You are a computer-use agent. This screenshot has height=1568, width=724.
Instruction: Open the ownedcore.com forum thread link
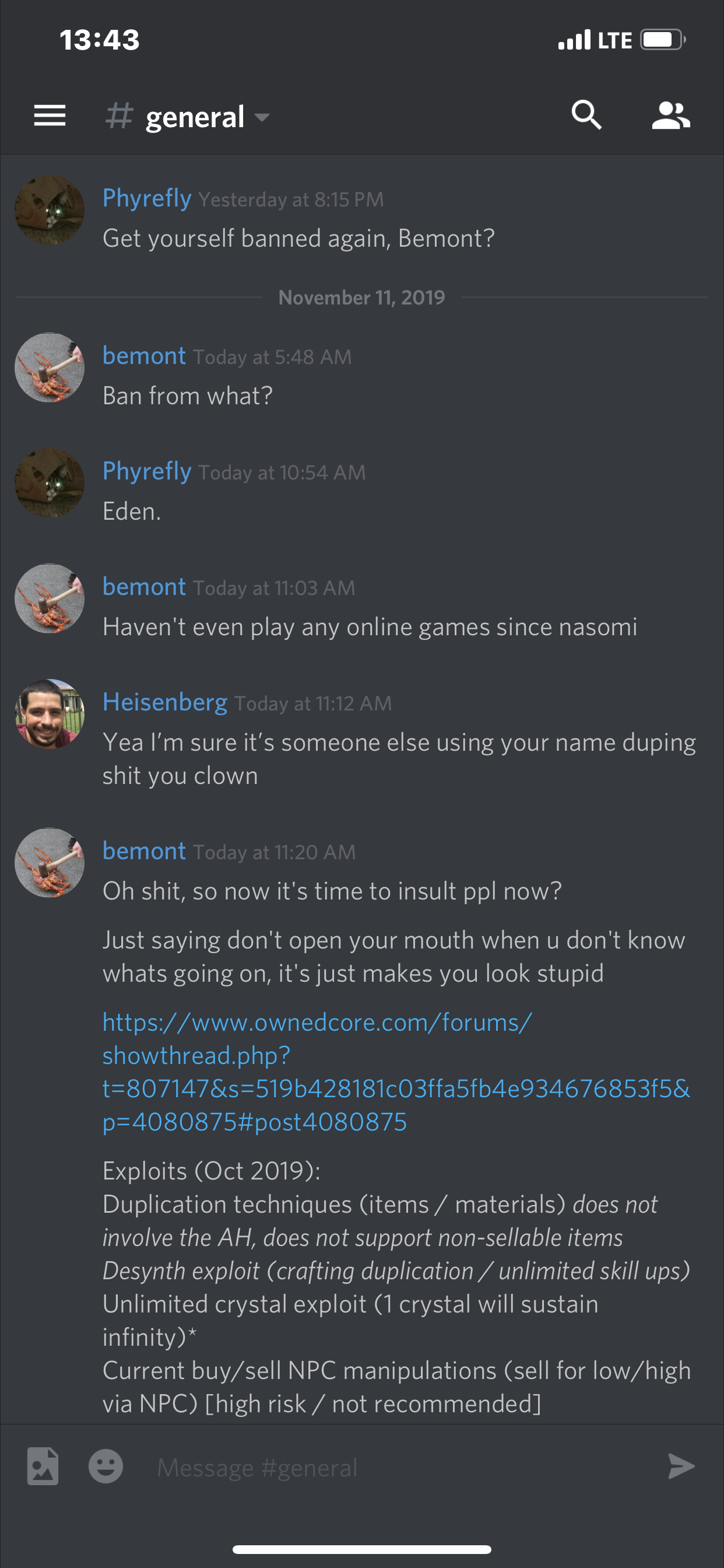pos(396,1072)
